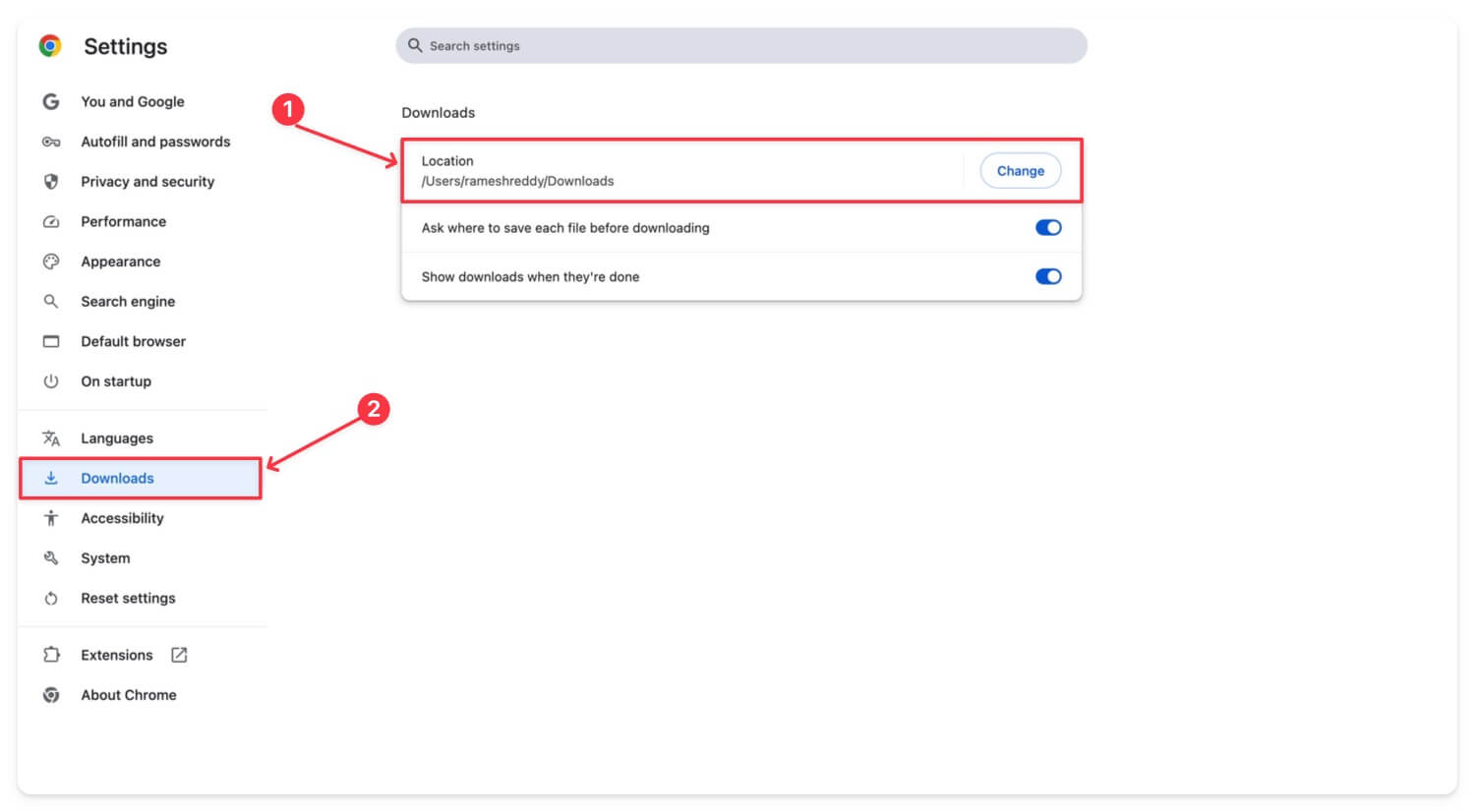Click the Search engine magnifier icon
Image resolution: width=1475 pixels, height=812 pixels.
click(50, 301)
